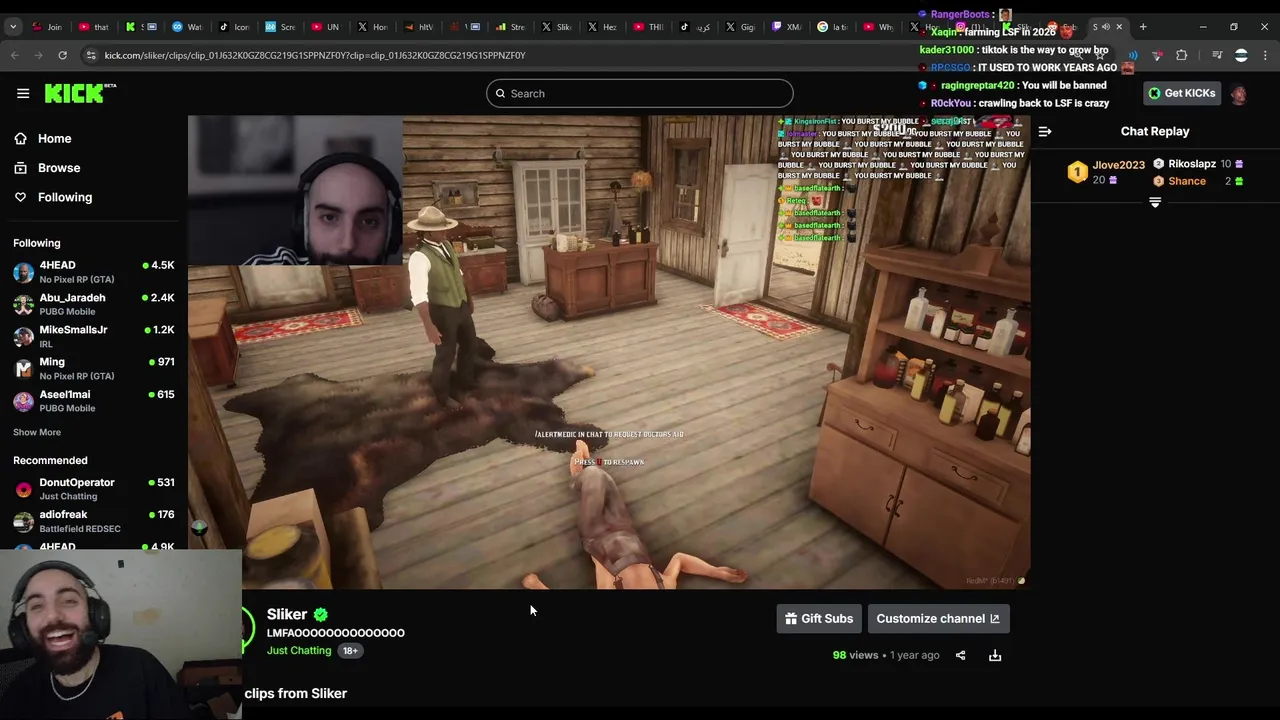
Task: Open Abu_Jaradeh channel
Action: pyautogui.click(x=93, y=304)
